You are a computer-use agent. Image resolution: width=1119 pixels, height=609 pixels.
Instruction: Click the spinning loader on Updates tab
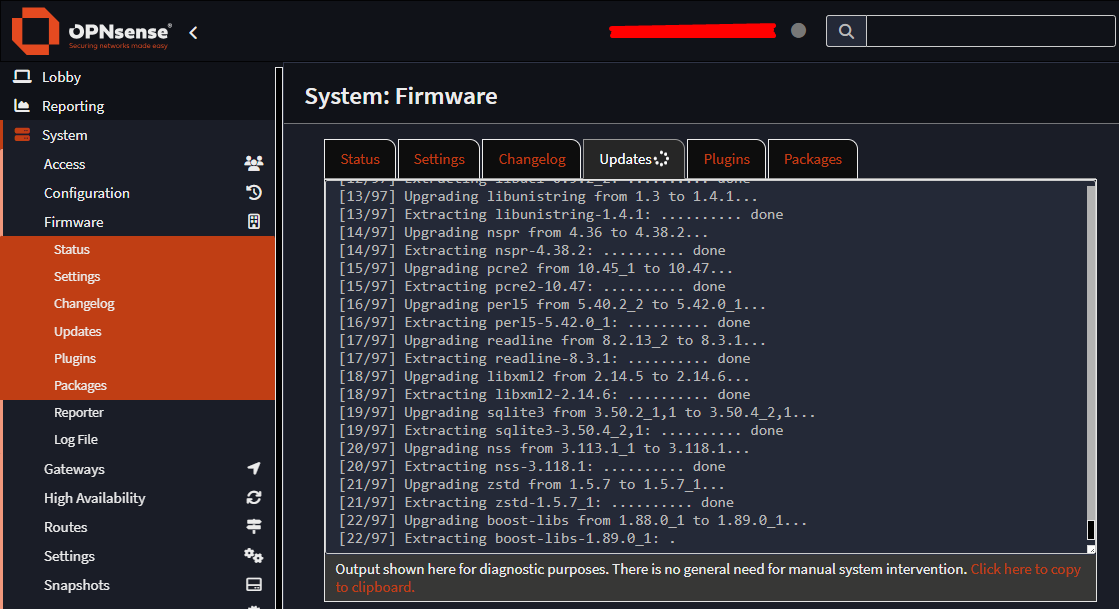click(662, 159)
